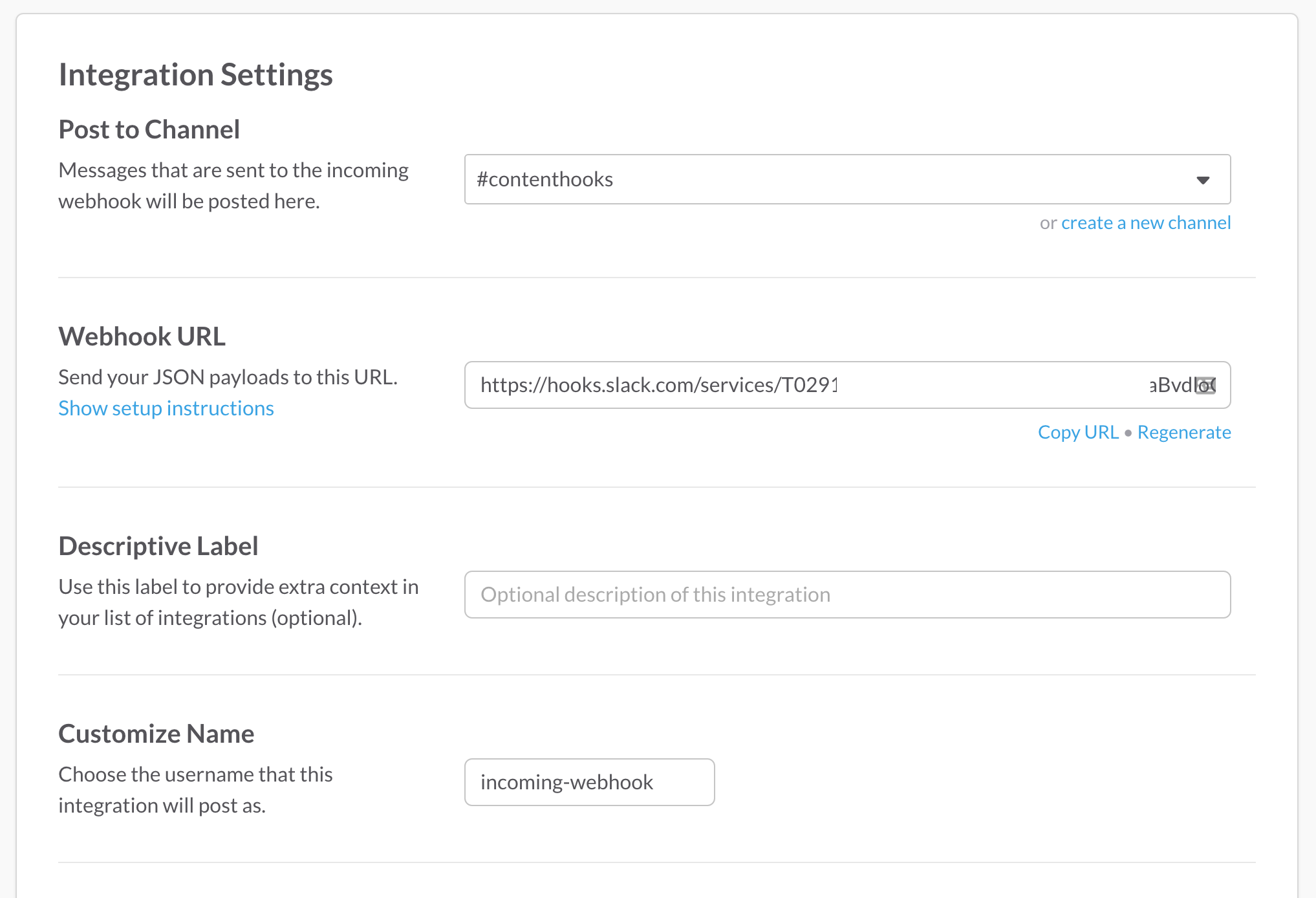Click 'Messages that are sent to the incoming' text
This screenshot has height=898, width=1316.
click(233, 170)
